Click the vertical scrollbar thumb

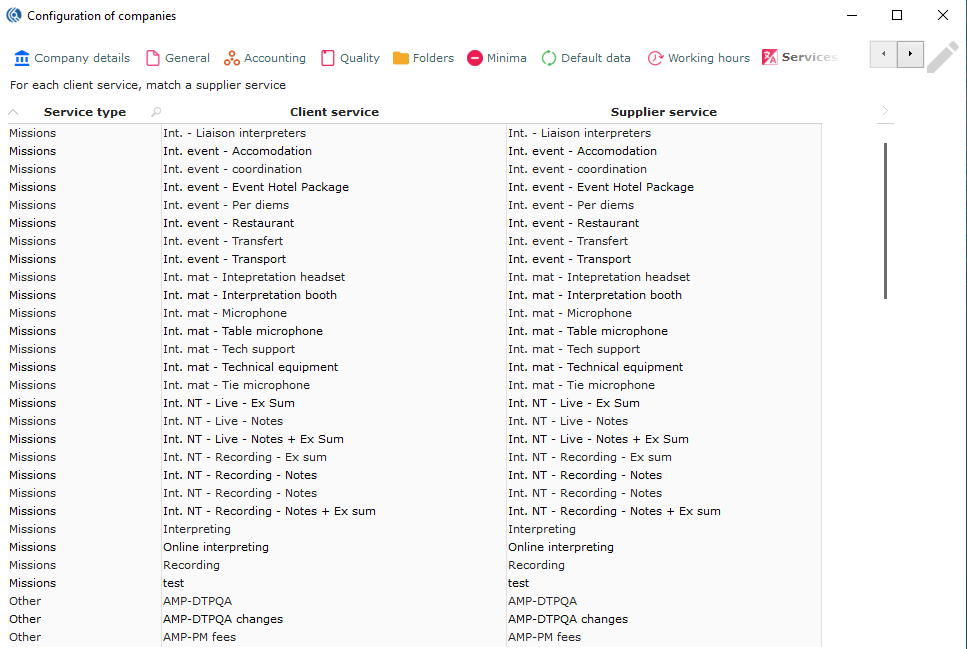[886, 220]
